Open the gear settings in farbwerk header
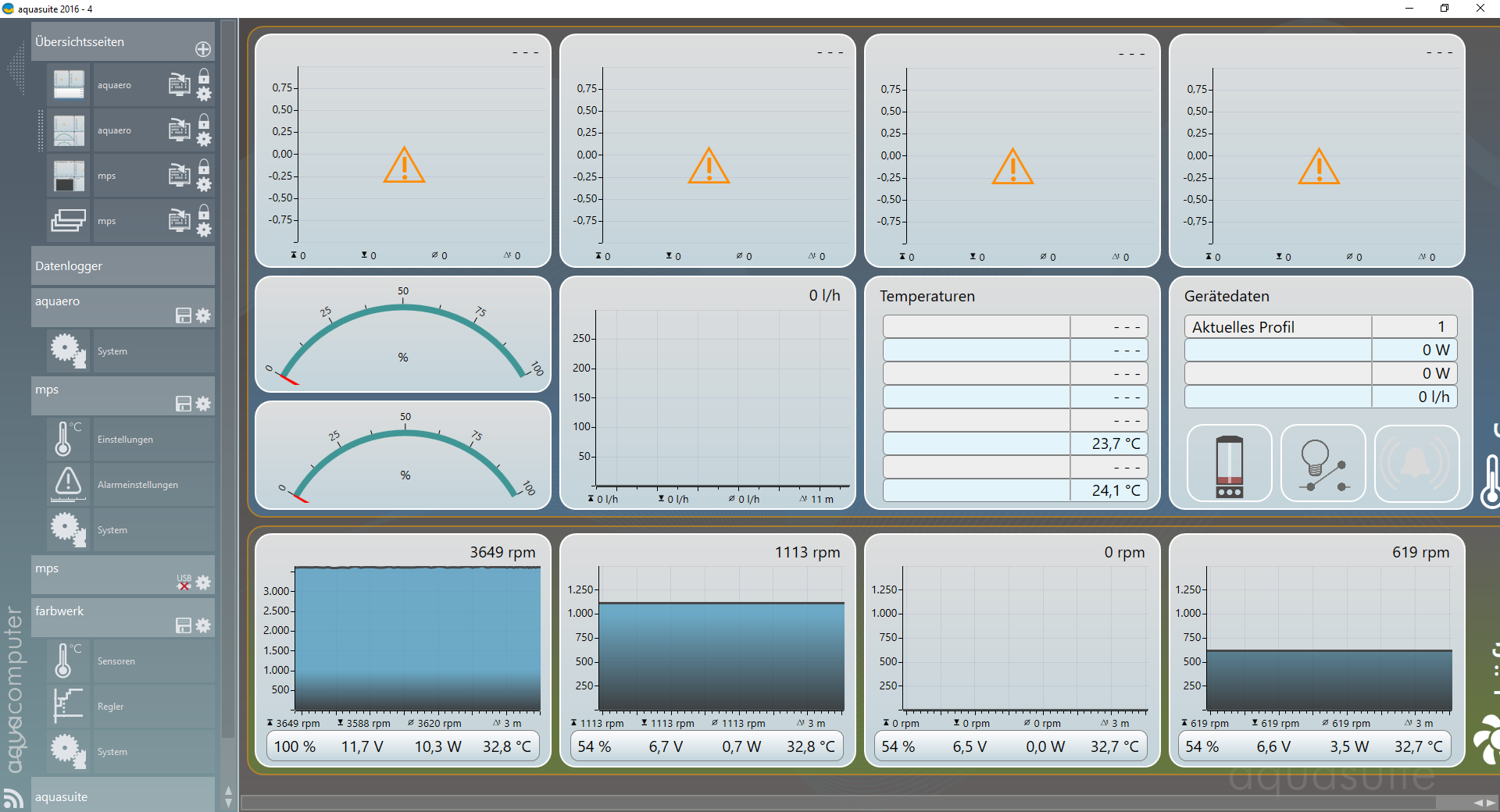 tap(203, 625)
